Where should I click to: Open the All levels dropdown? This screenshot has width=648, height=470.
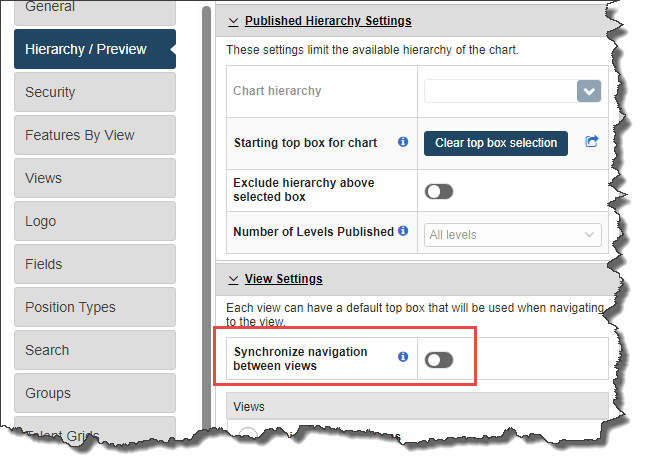(512, 235)
